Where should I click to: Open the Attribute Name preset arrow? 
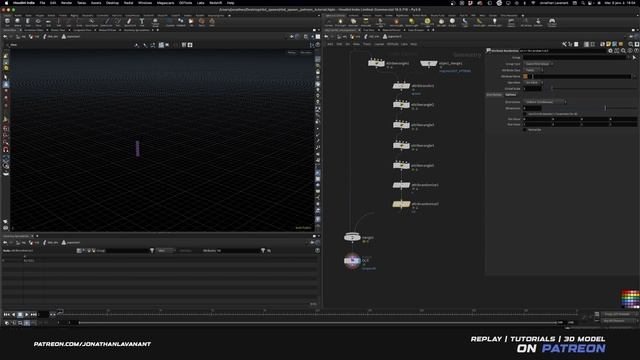(x=635, y=76)
